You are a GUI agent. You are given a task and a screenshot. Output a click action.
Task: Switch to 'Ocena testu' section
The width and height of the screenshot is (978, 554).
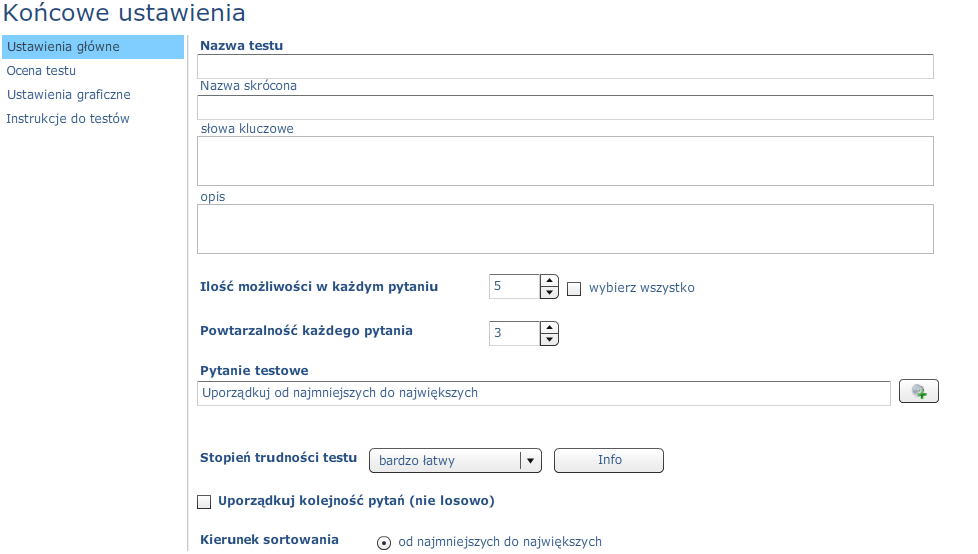pyautogui.click(x=41, y=70)
